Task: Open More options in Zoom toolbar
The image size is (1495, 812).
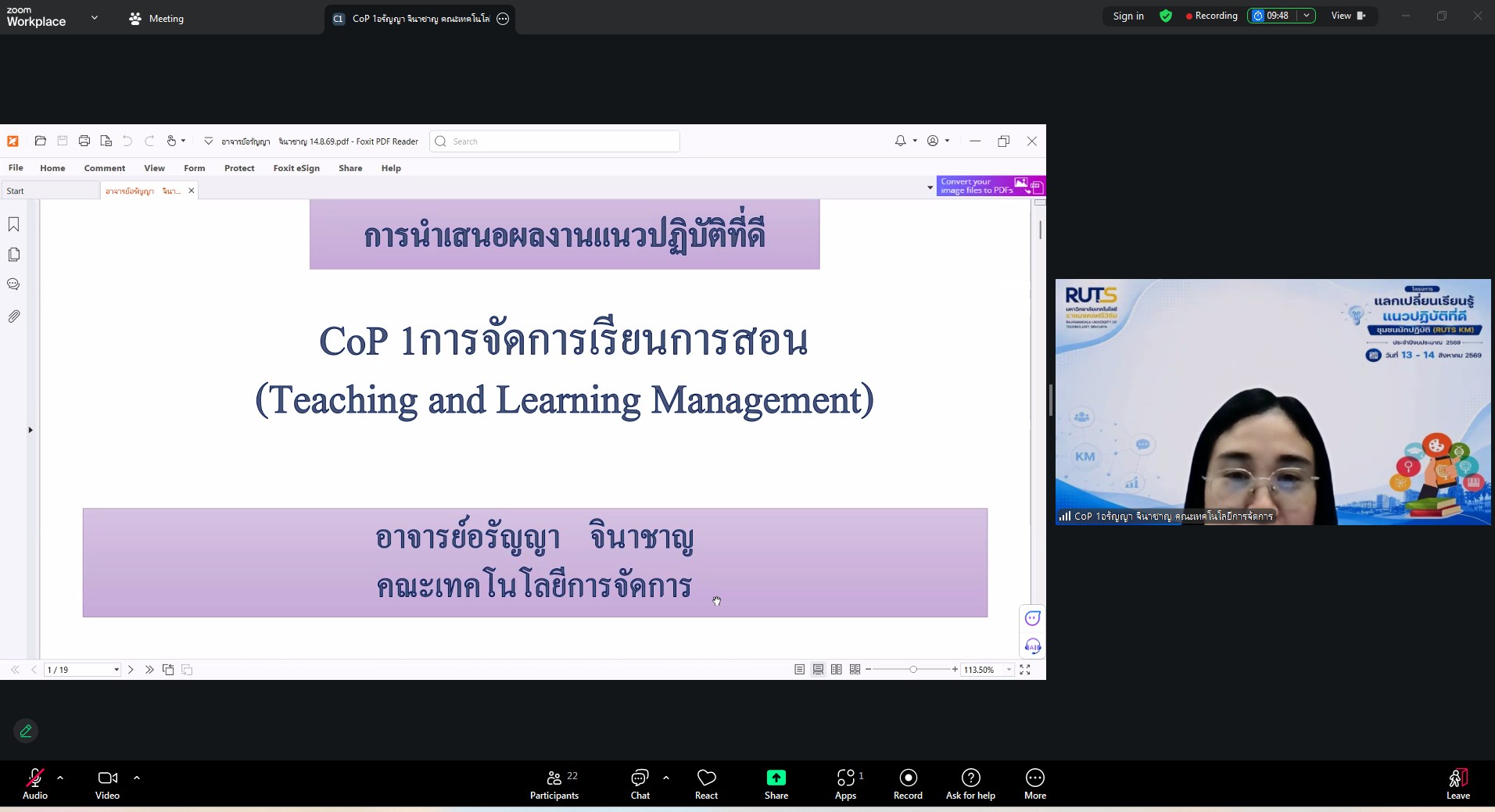Action: click(x=1035, y=784)
